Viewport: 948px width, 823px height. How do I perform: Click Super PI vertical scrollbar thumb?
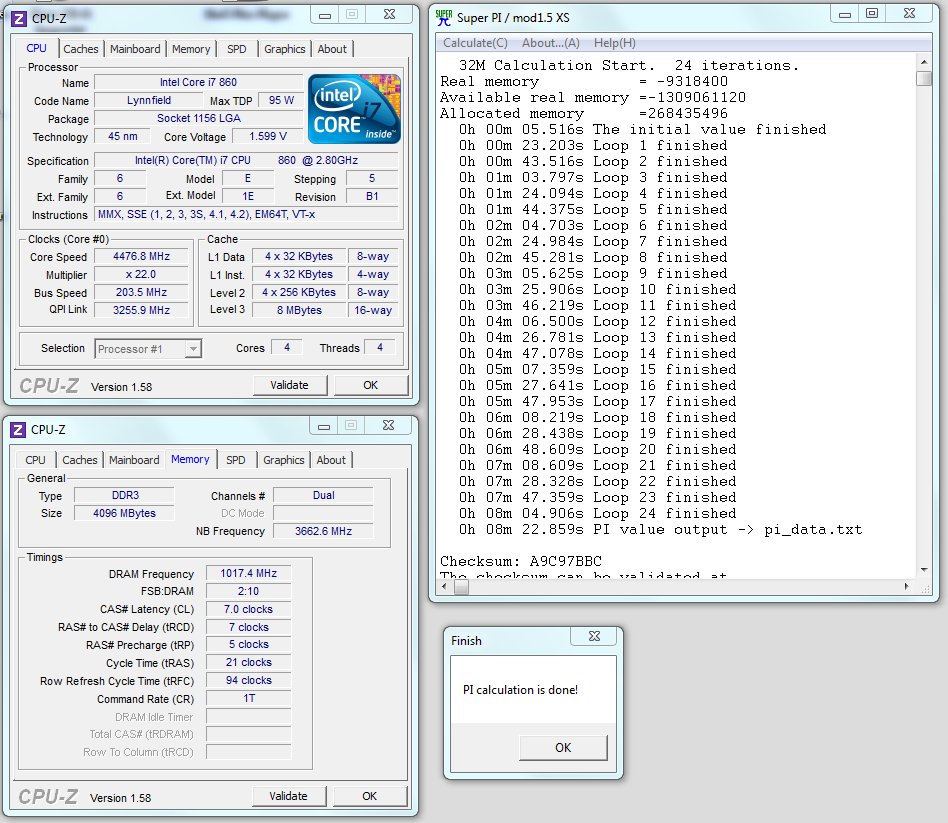(924, 79)
